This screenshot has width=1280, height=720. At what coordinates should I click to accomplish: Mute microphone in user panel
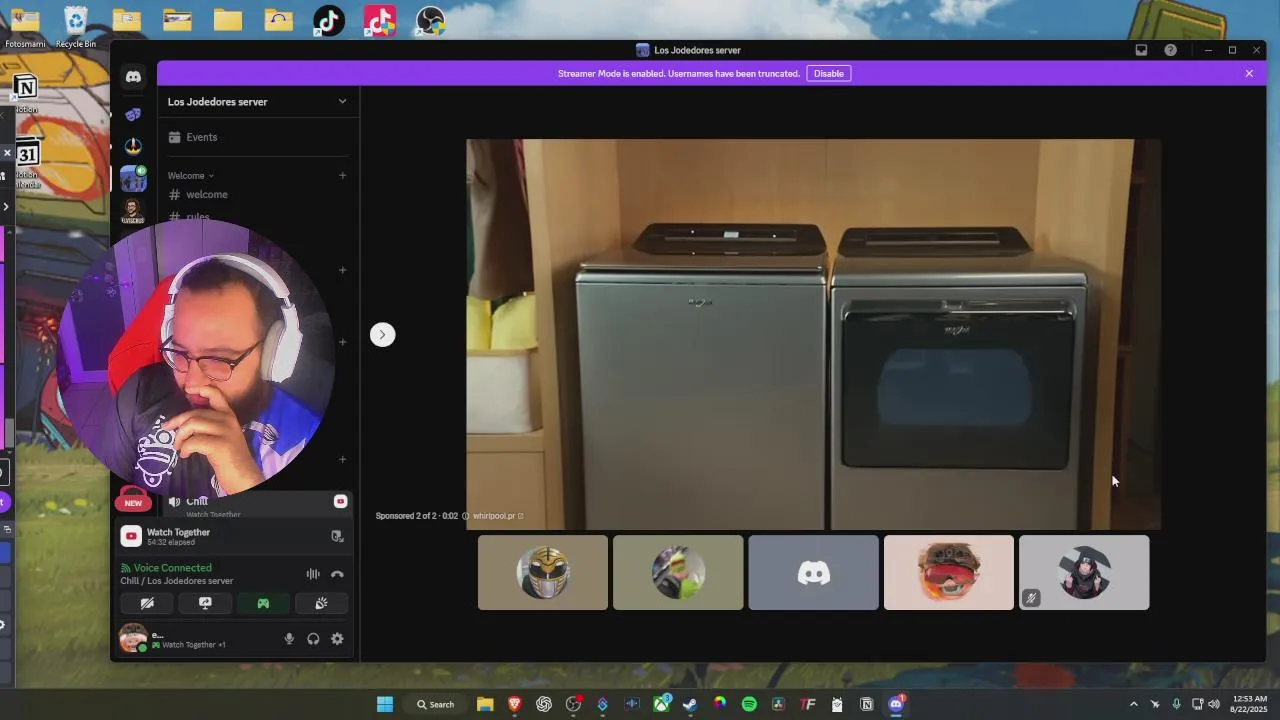pos(289,639)
